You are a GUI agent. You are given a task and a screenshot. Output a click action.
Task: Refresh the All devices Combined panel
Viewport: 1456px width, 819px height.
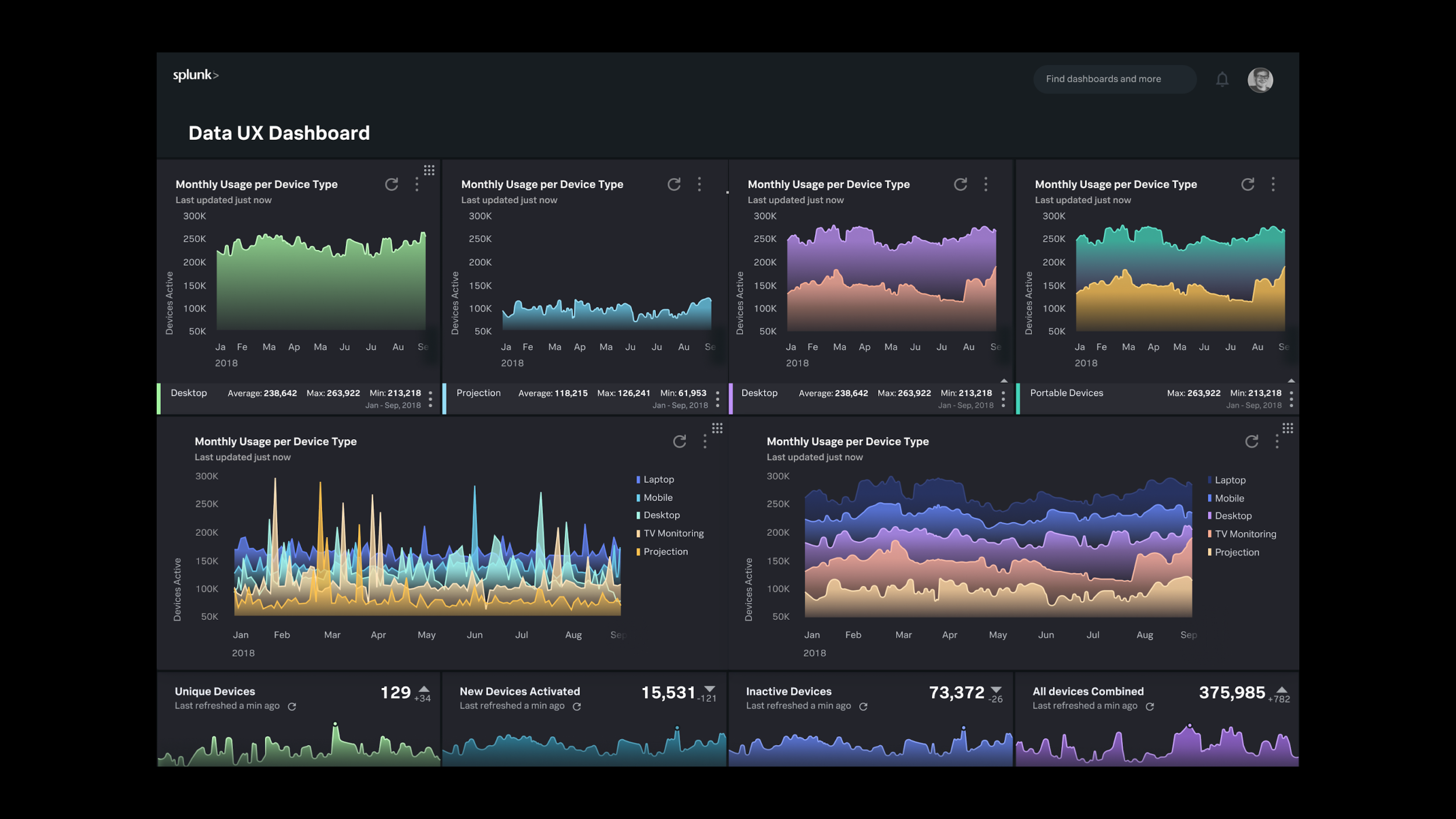(x=1150, y=707)
